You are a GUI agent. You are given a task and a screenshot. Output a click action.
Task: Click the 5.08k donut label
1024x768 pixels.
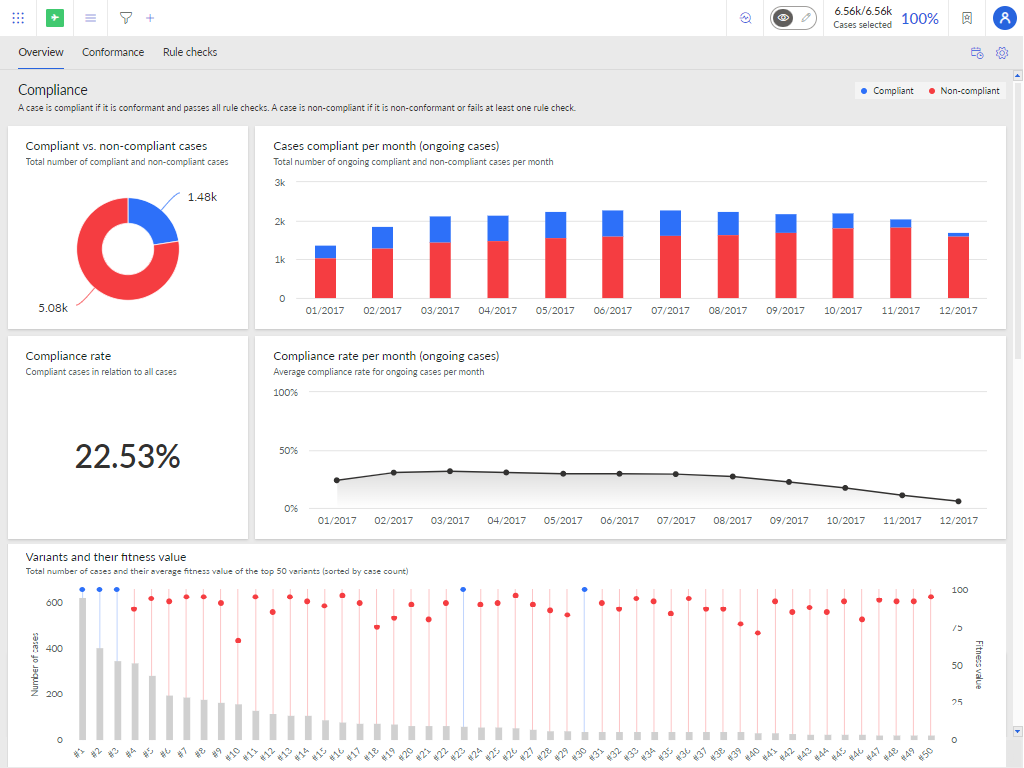pos(53,308)
